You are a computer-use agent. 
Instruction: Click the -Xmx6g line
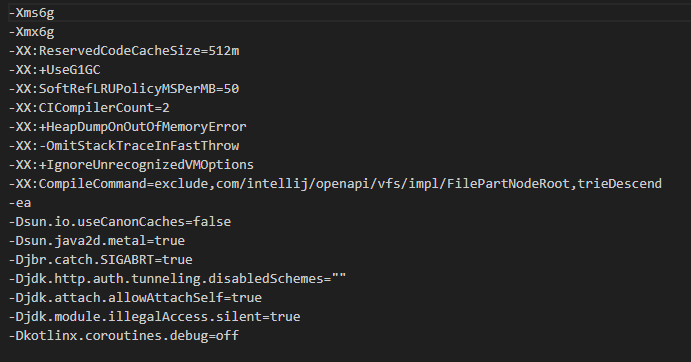coord(31,32)
